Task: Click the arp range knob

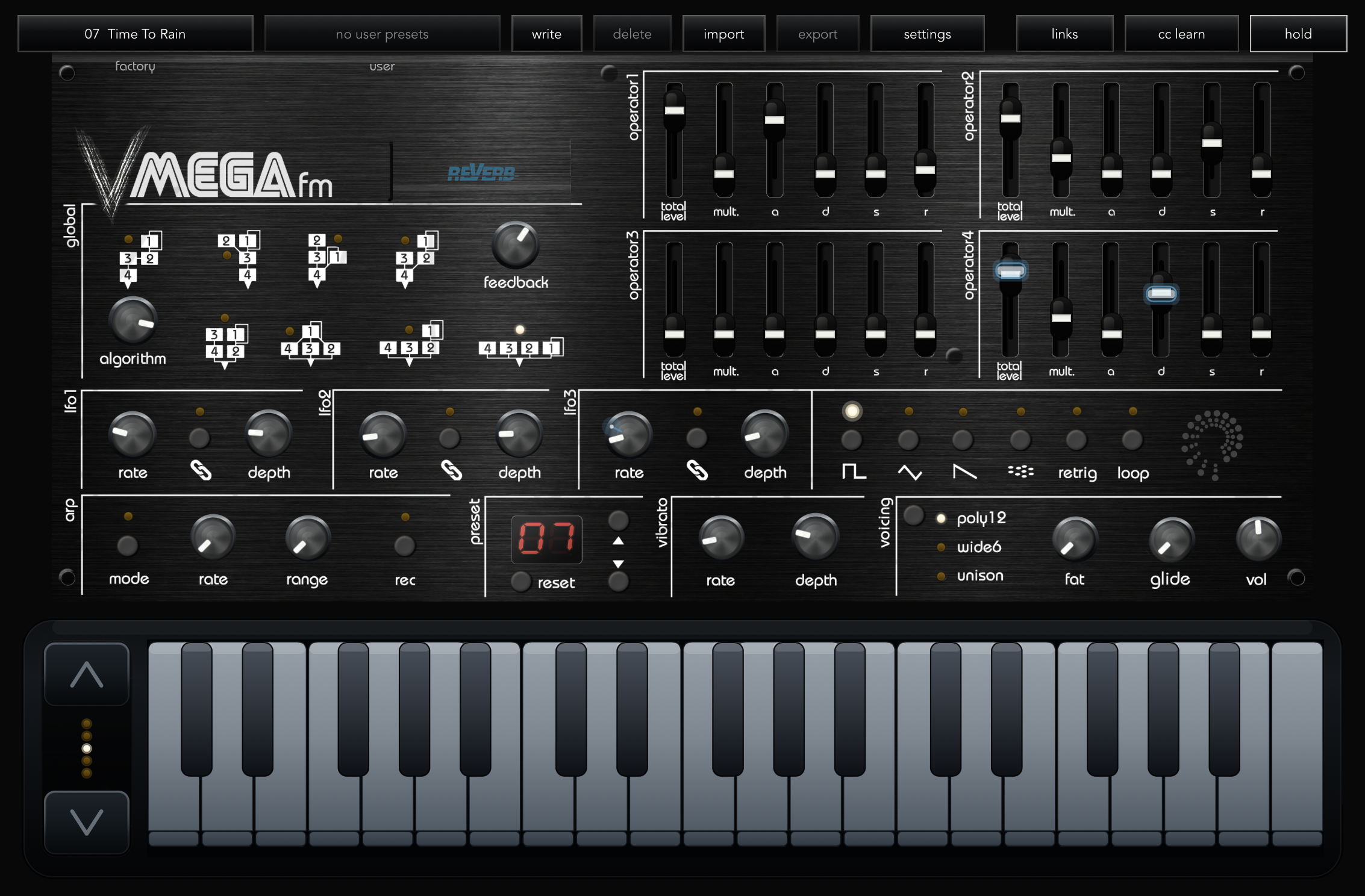Action: 308,538
